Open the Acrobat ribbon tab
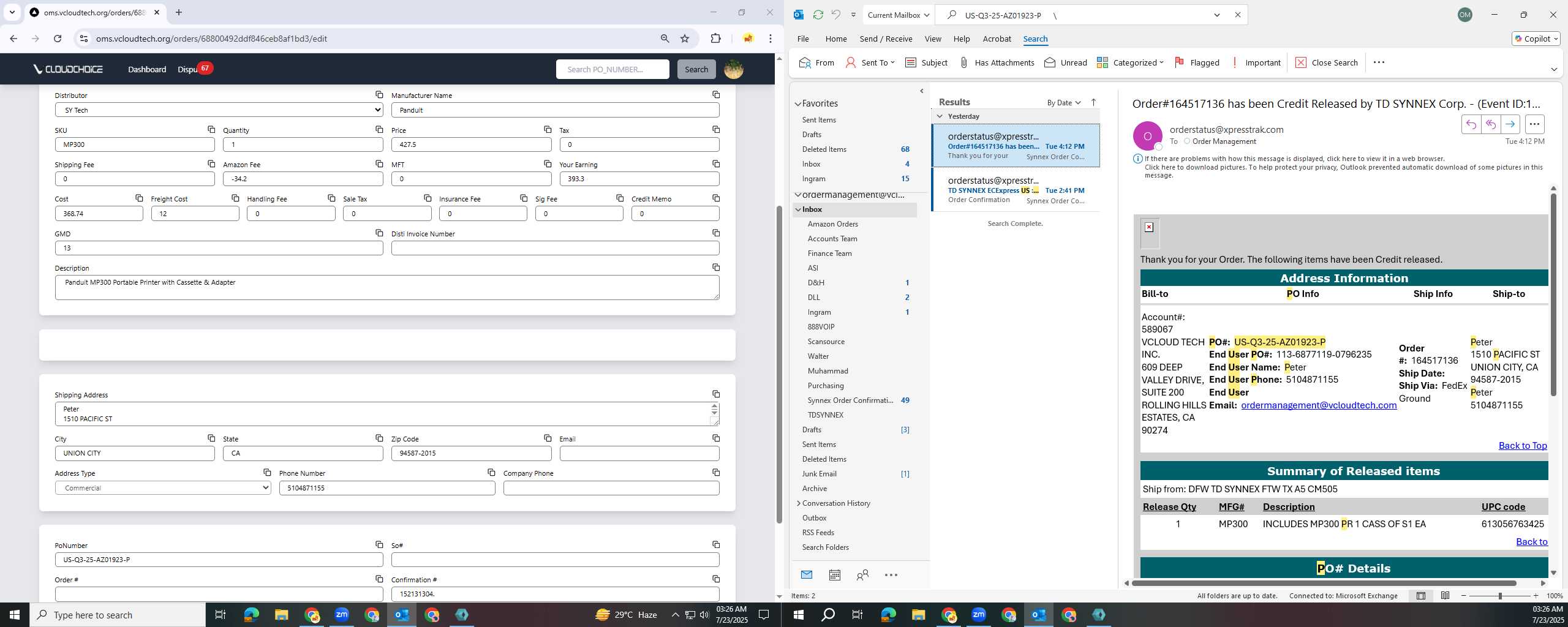Viewport: 1568px width, 627px height. point(997,39)
